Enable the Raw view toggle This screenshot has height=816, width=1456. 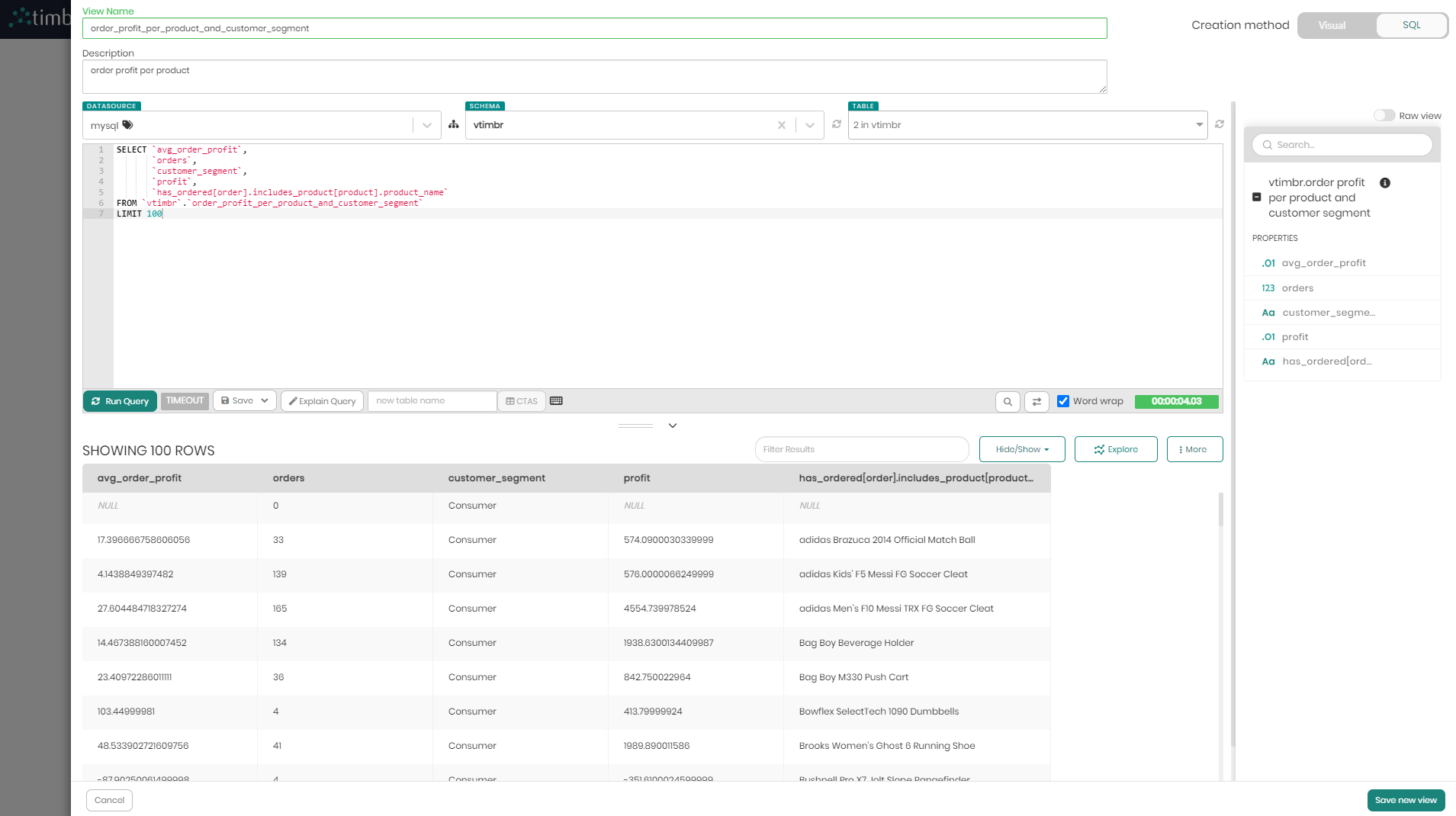pyautogui.click(x=1384, y=115)
